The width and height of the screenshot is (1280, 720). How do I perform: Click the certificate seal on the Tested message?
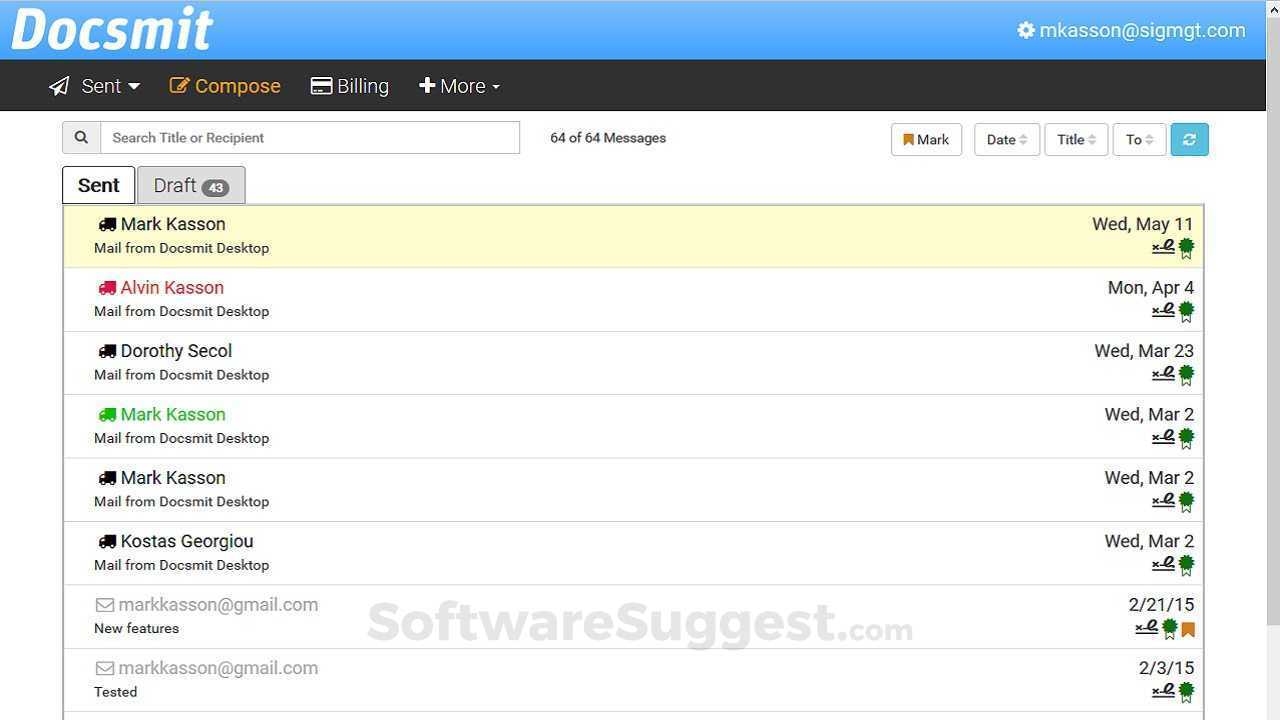click(x=1186, y=690)
